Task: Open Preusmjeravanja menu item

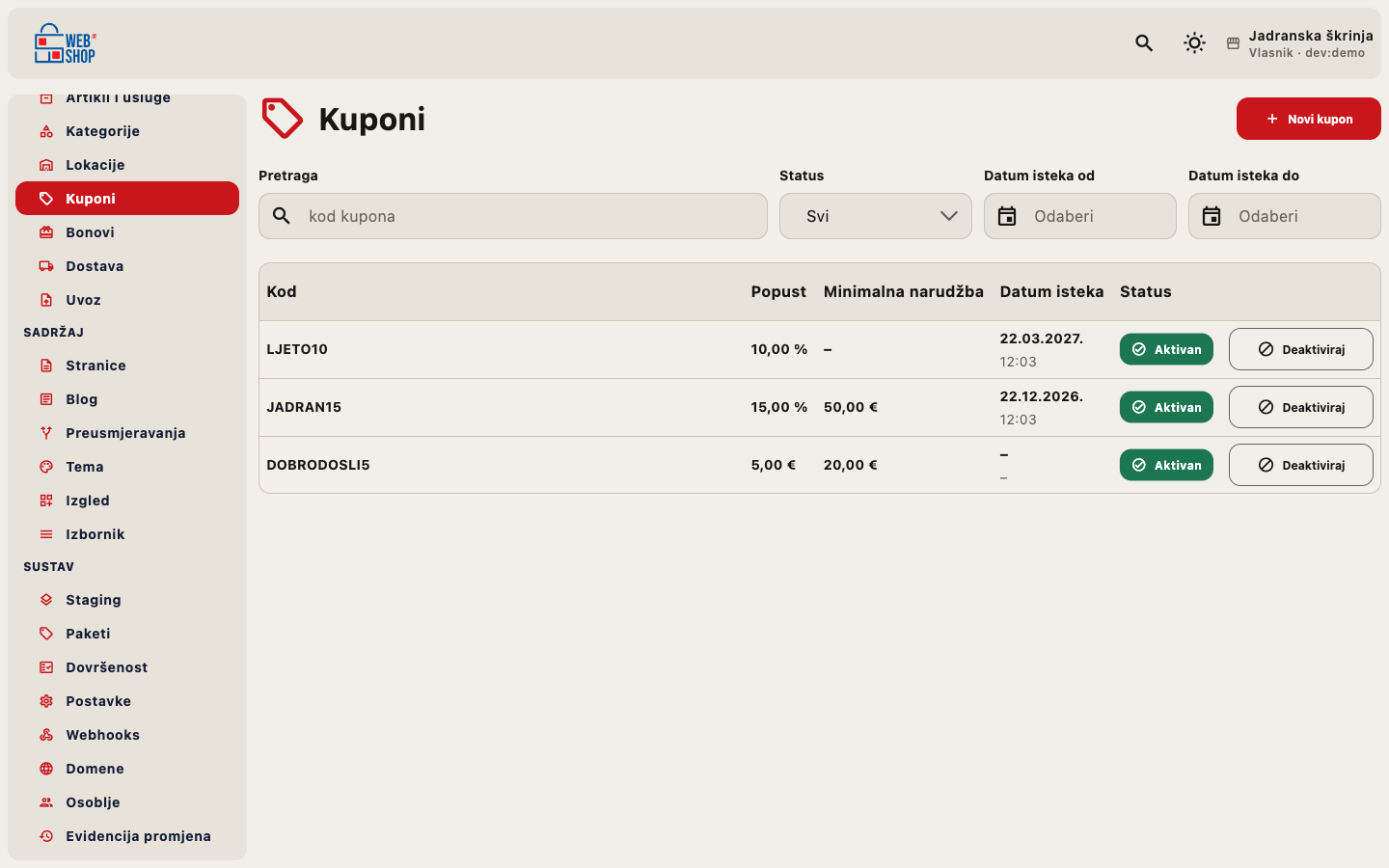Action: point(127,433)
